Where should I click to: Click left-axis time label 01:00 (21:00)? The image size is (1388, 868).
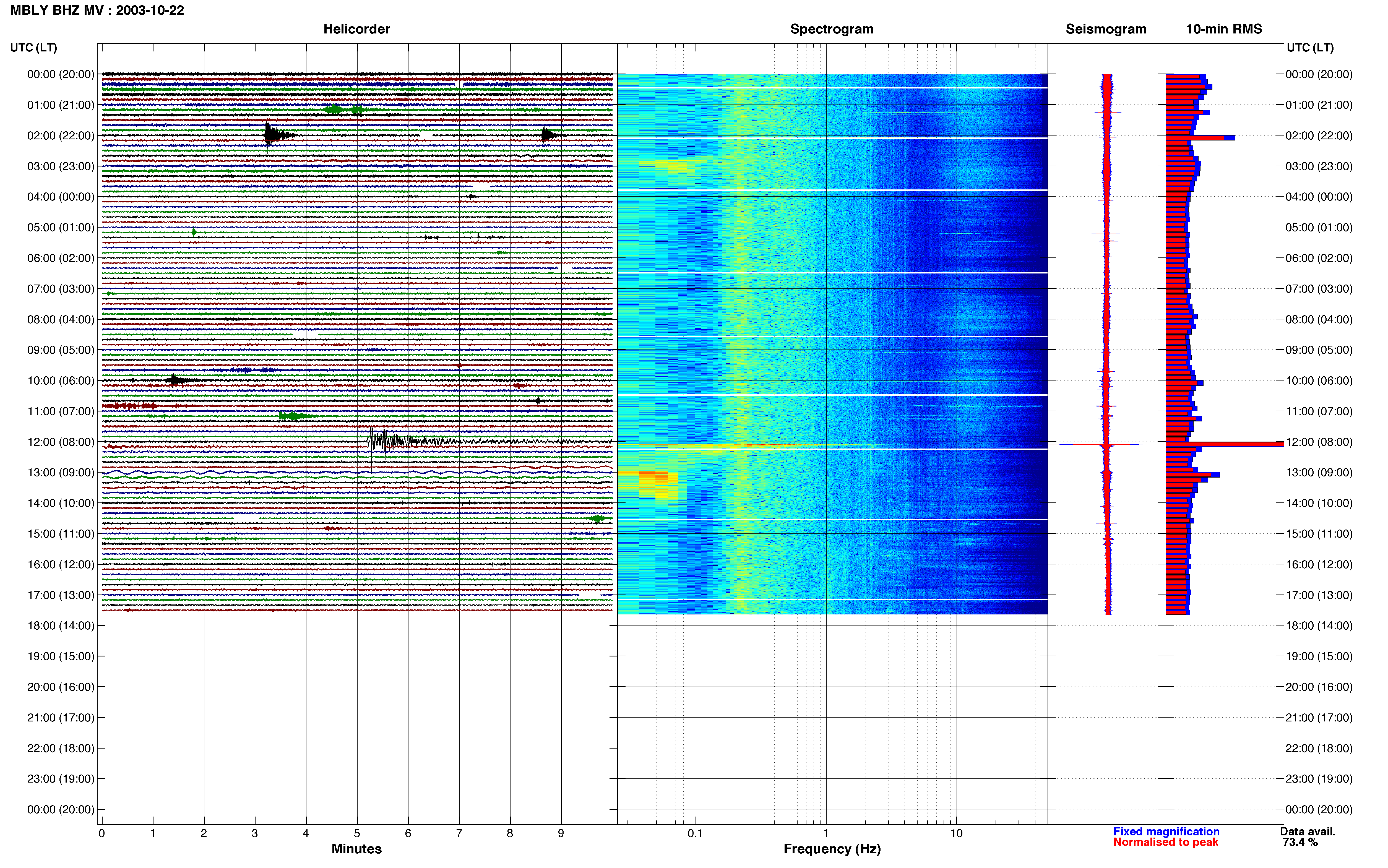coord(61,105)
